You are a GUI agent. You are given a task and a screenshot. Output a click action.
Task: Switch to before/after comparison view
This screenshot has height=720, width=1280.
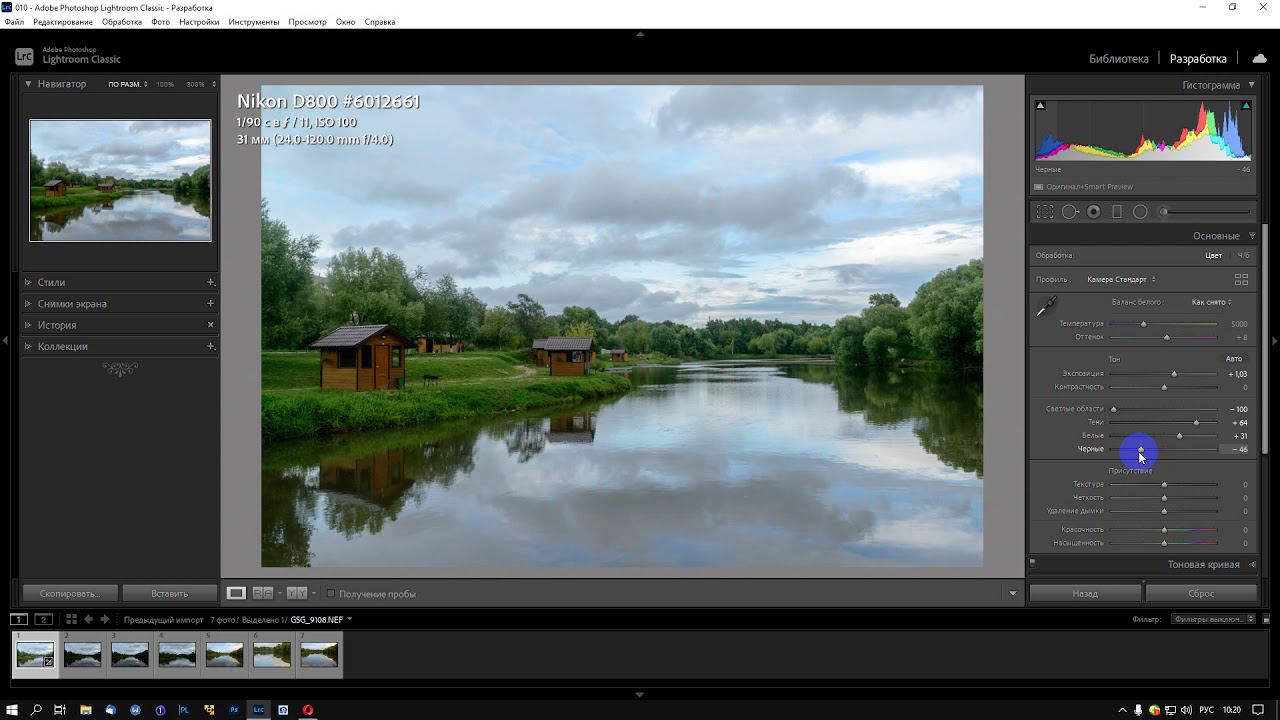point(263,593)
